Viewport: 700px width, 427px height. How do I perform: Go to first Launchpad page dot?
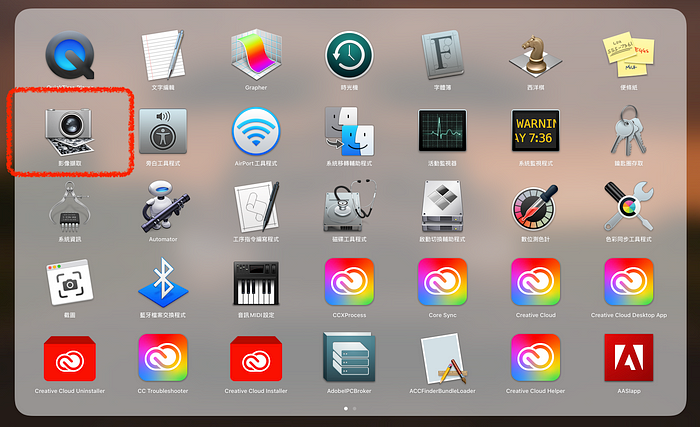pos(346,409)
